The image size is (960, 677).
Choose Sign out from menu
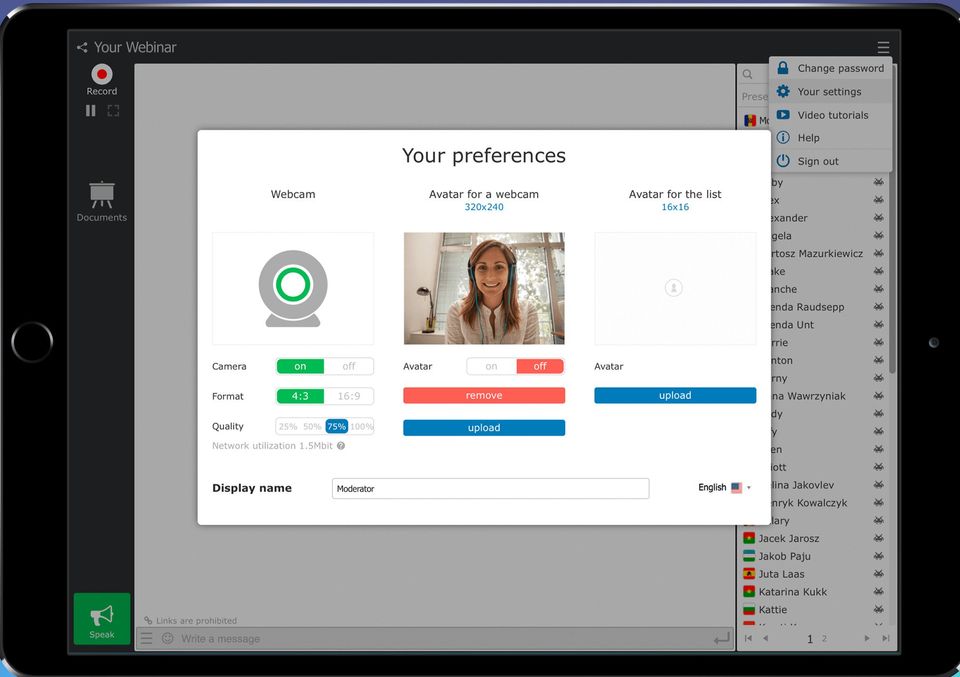(x=831, y=161)
